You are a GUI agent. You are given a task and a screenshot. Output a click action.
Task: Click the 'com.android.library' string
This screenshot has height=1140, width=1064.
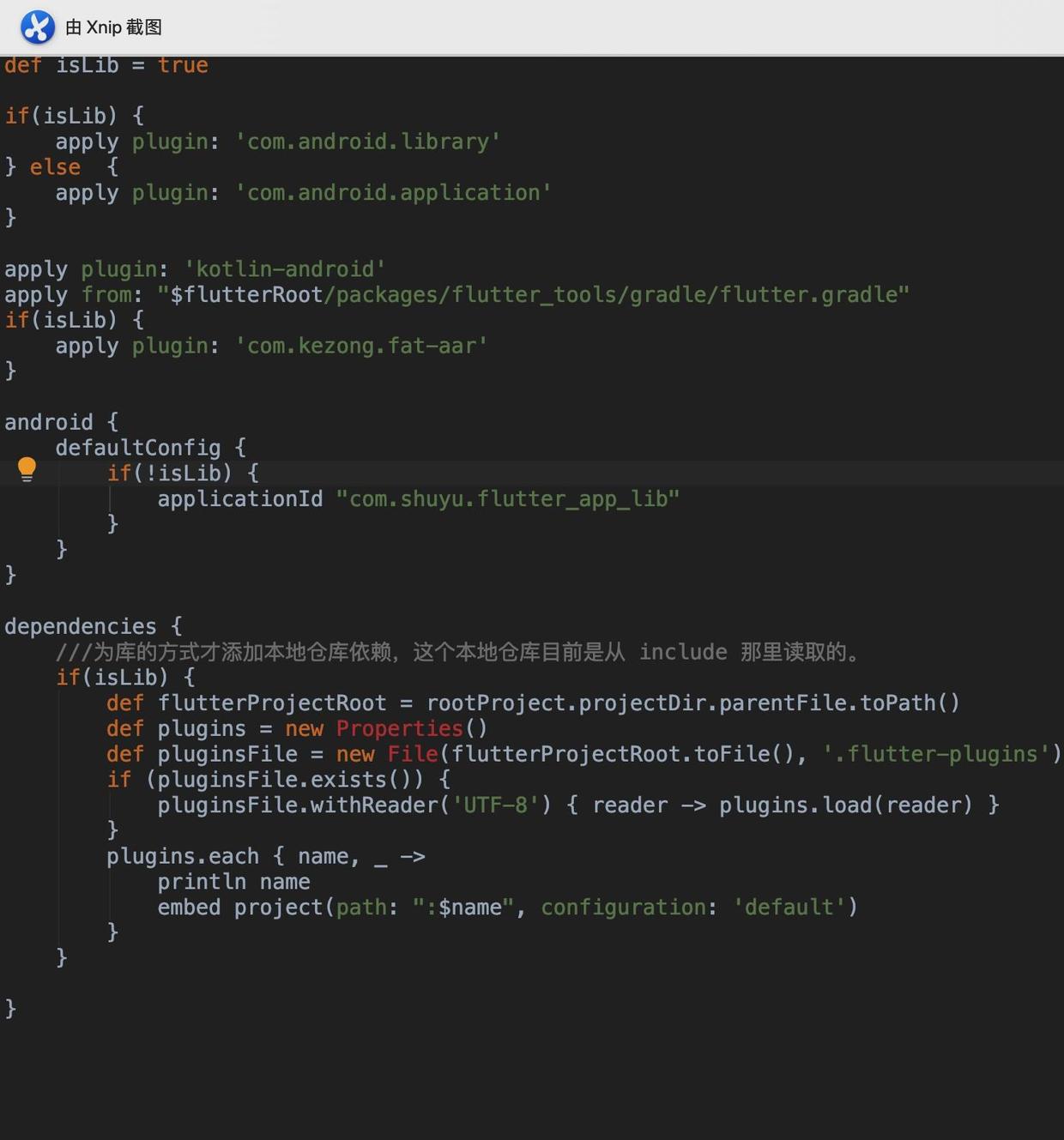click(367, 142)
